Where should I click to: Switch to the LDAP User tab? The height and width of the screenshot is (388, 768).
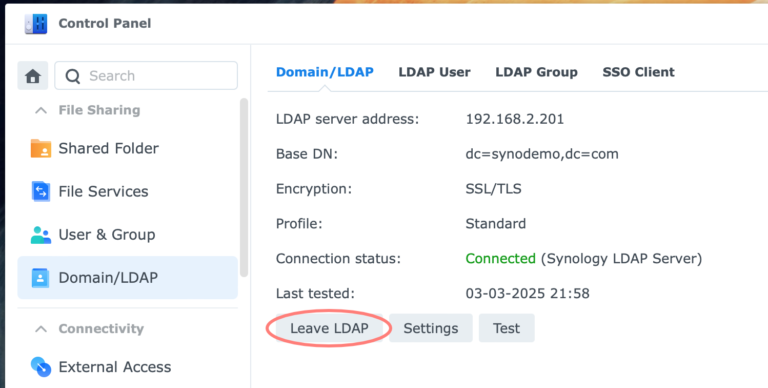coord(434,72)
